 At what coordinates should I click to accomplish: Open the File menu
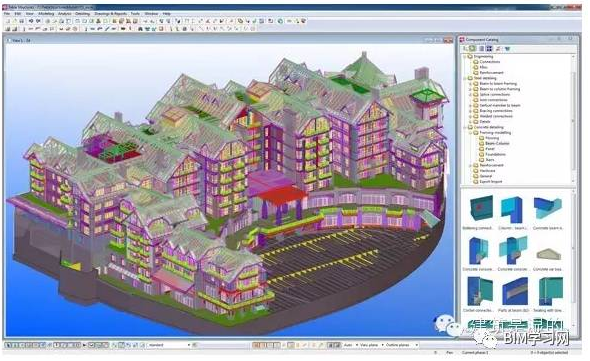click(x=7, y=14)
